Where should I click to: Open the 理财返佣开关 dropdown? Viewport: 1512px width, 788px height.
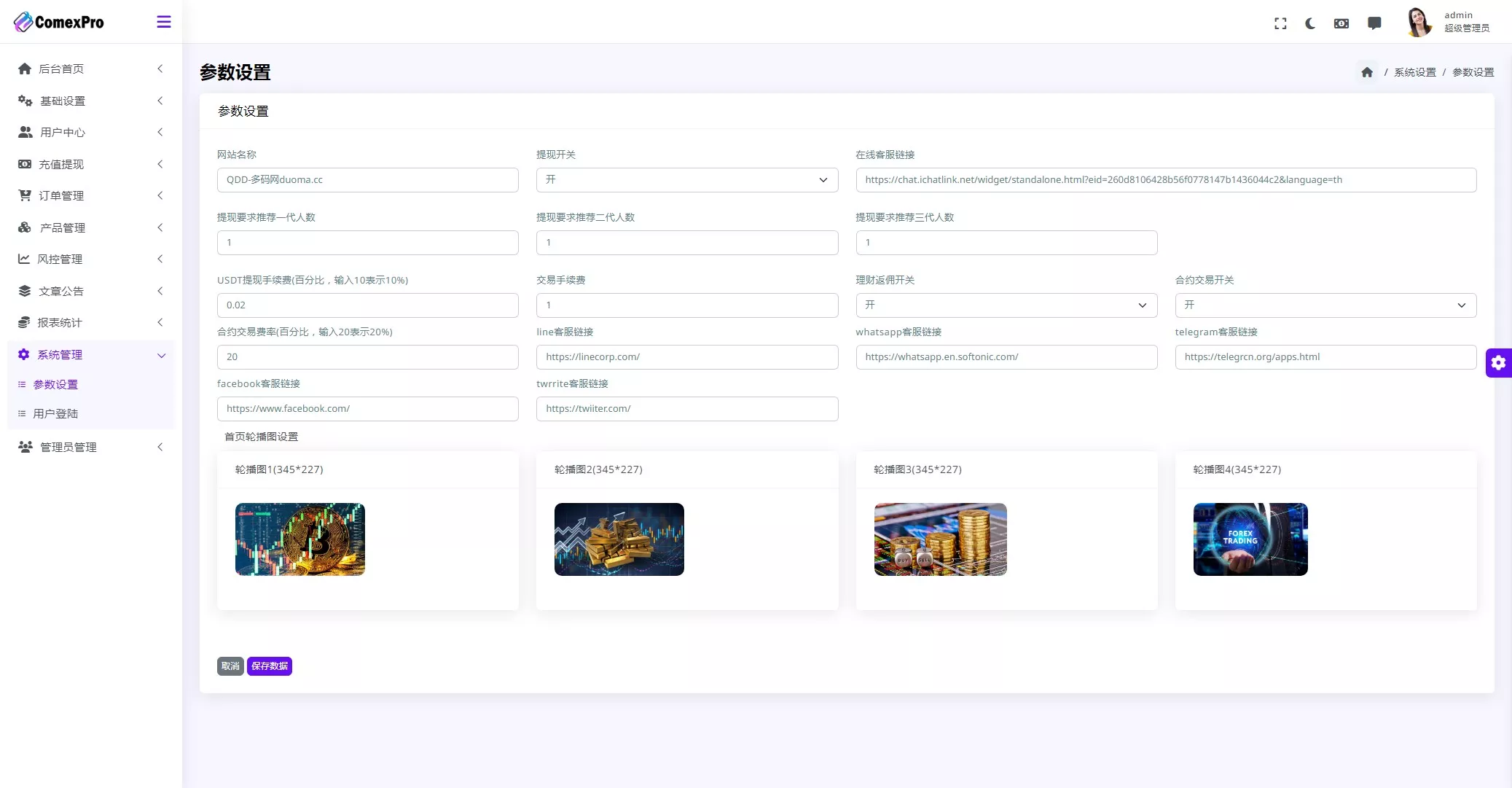(x=1006, y=305)
